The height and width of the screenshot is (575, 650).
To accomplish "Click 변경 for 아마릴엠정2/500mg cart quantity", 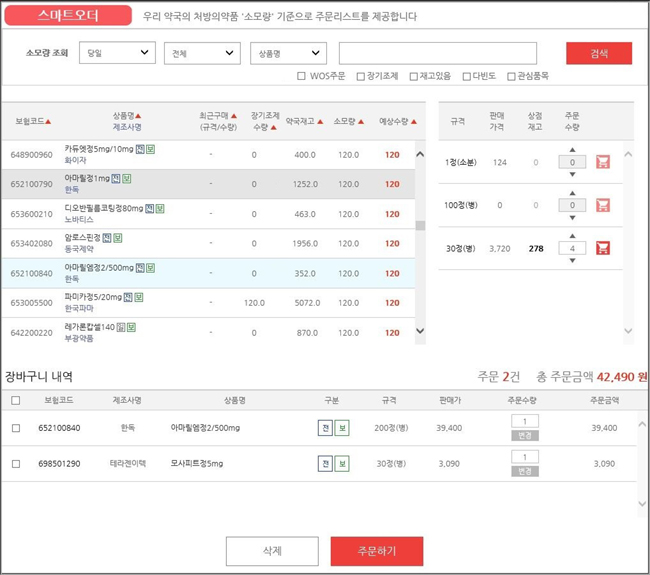I will (525, 435).
